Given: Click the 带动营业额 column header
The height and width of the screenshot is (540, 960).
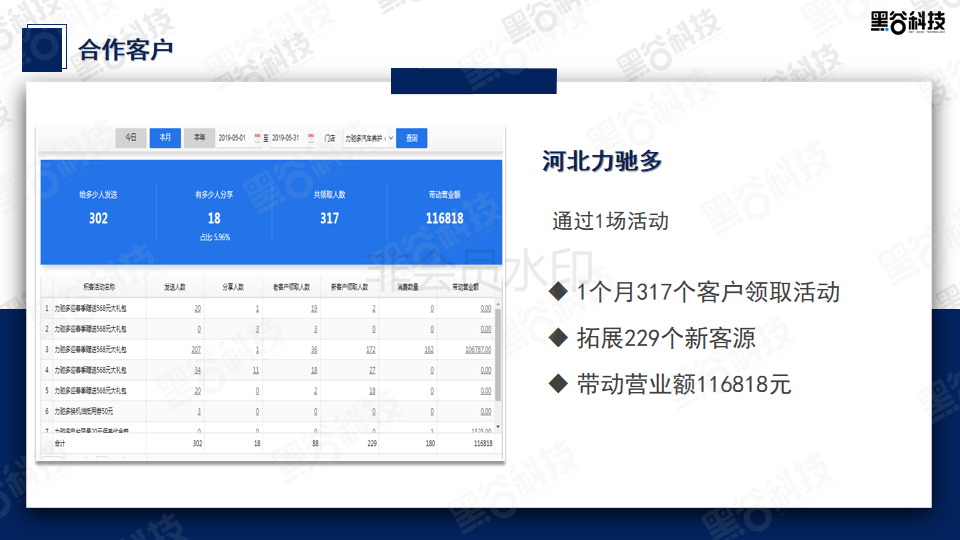Looking at the screenshot, I should tap(465, 287).
